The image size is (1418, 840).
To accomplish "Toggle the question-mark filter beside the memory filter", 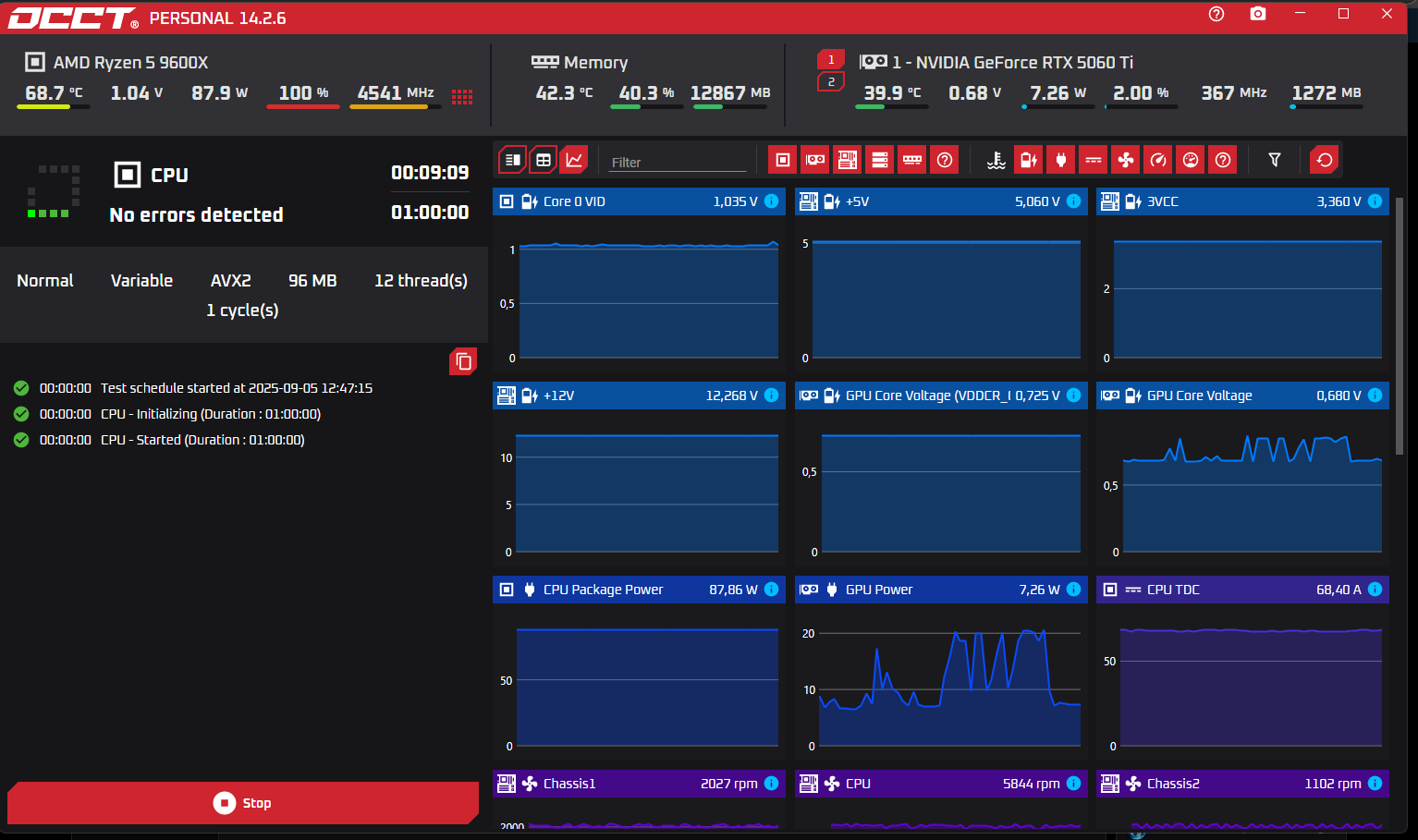I will 945,160.
